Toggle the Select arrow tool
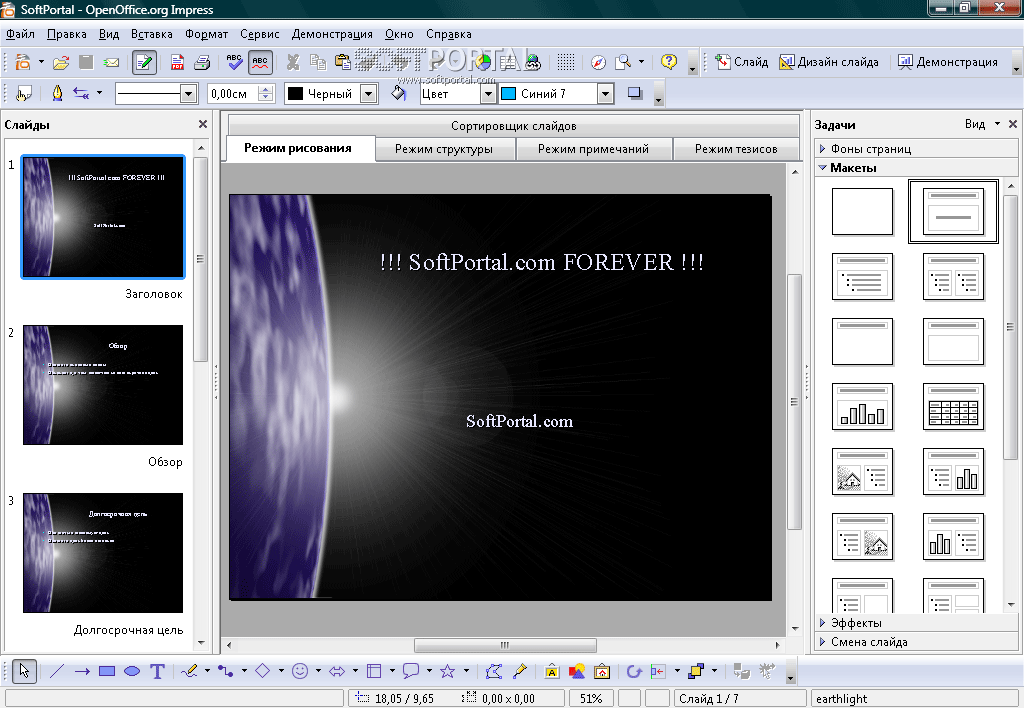 coord(24,671)
